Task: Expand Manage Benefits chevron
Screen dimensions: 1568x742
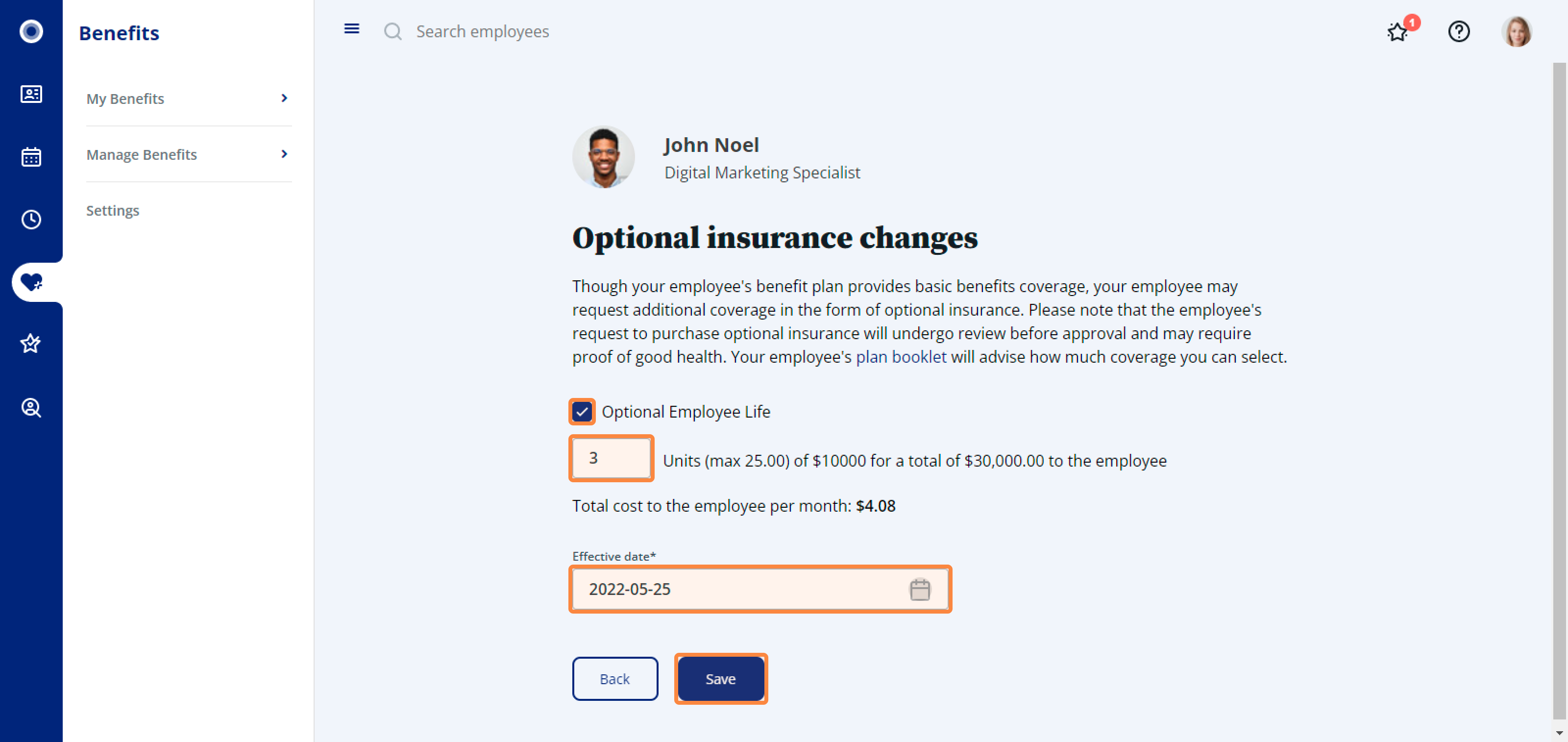Action: [x=284, y=154]
